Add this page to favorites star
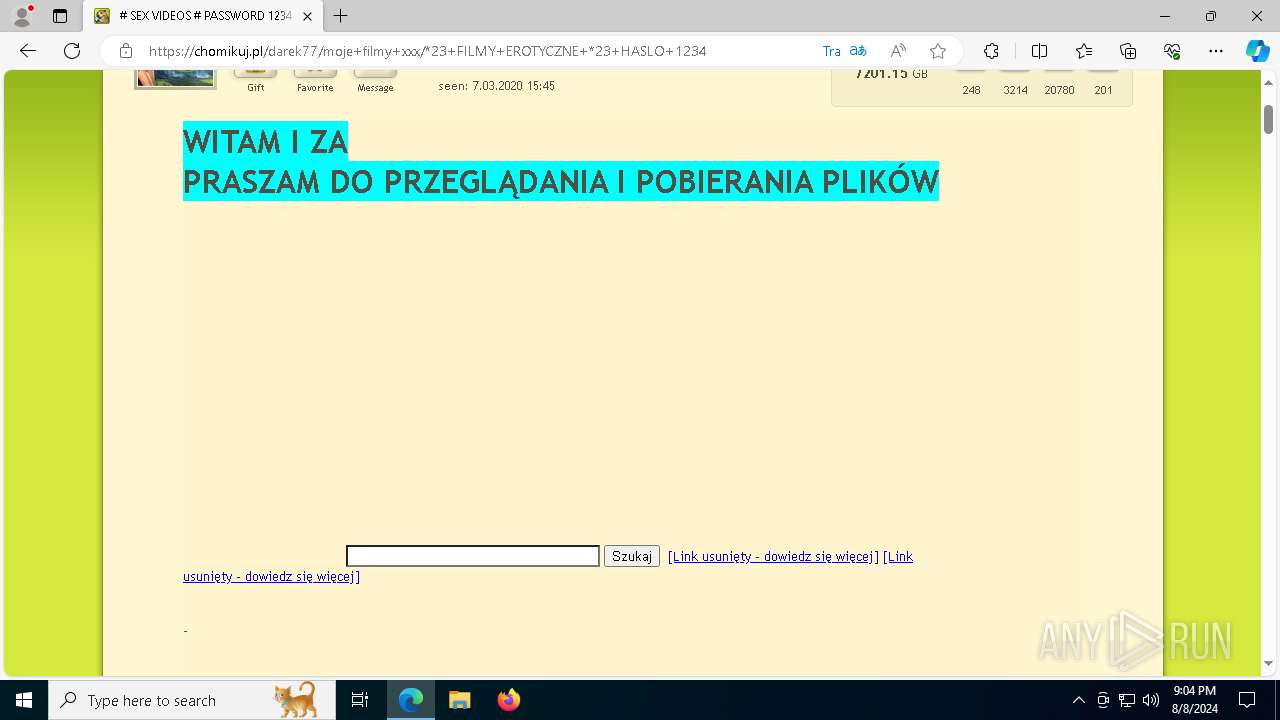 pos(938,51)
